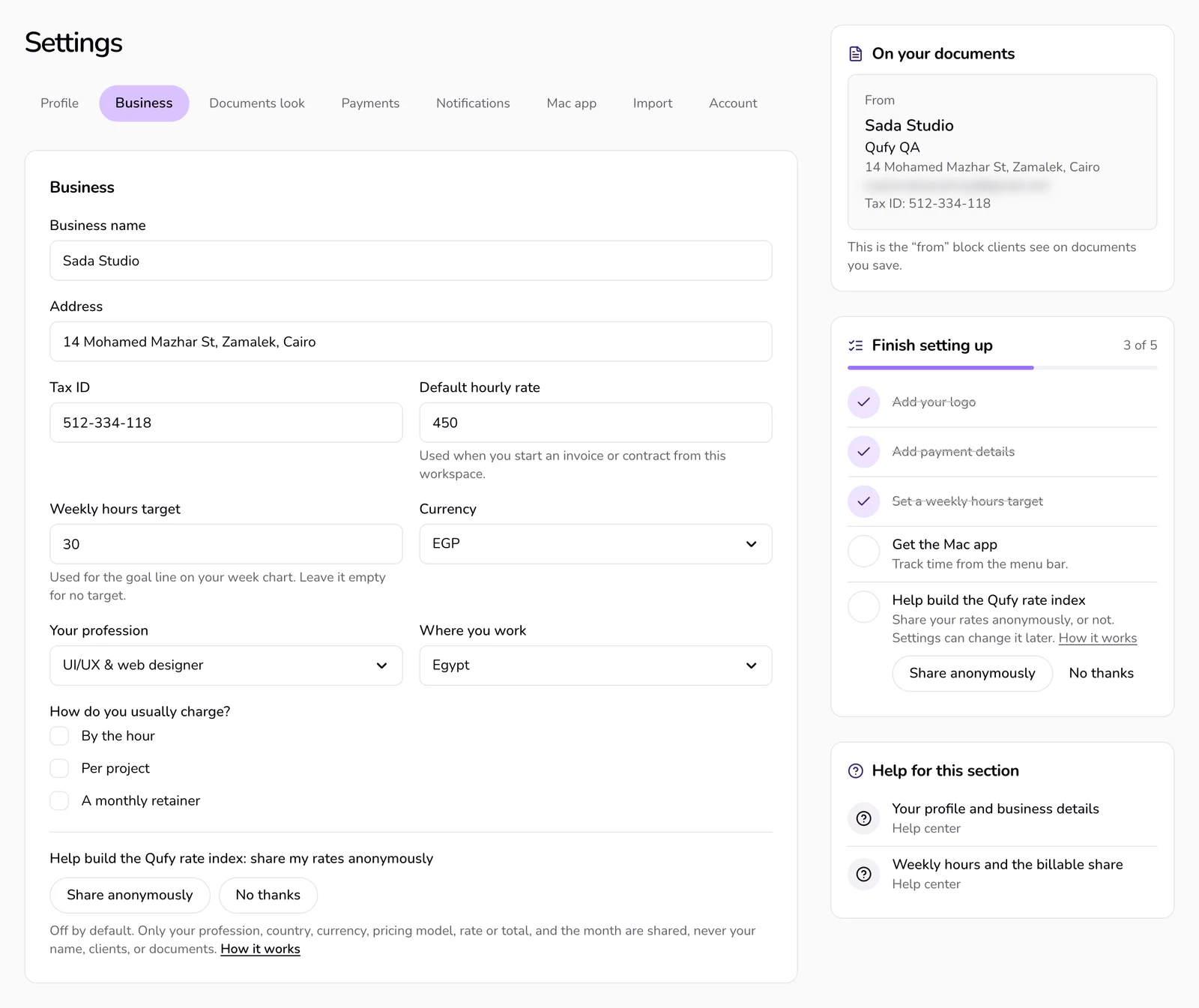Click the Get the Mac app setup item
This screenshot has width=1199, height=1008.
point(1002,554)
